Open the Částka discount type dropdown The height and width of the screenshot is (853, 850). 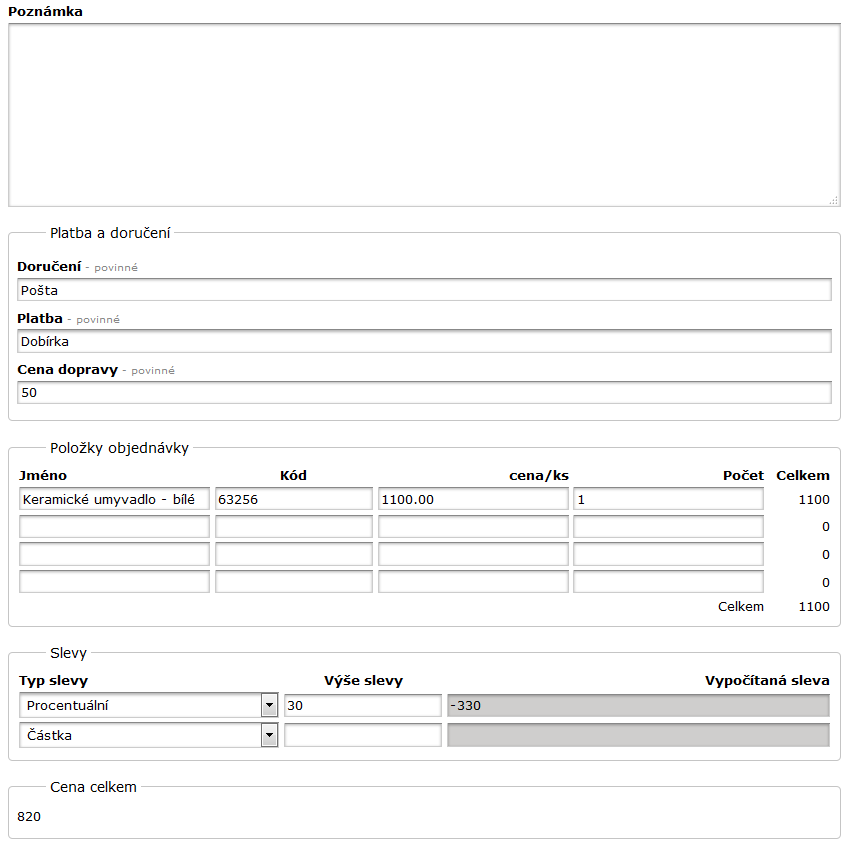click(x=148, y=736)
